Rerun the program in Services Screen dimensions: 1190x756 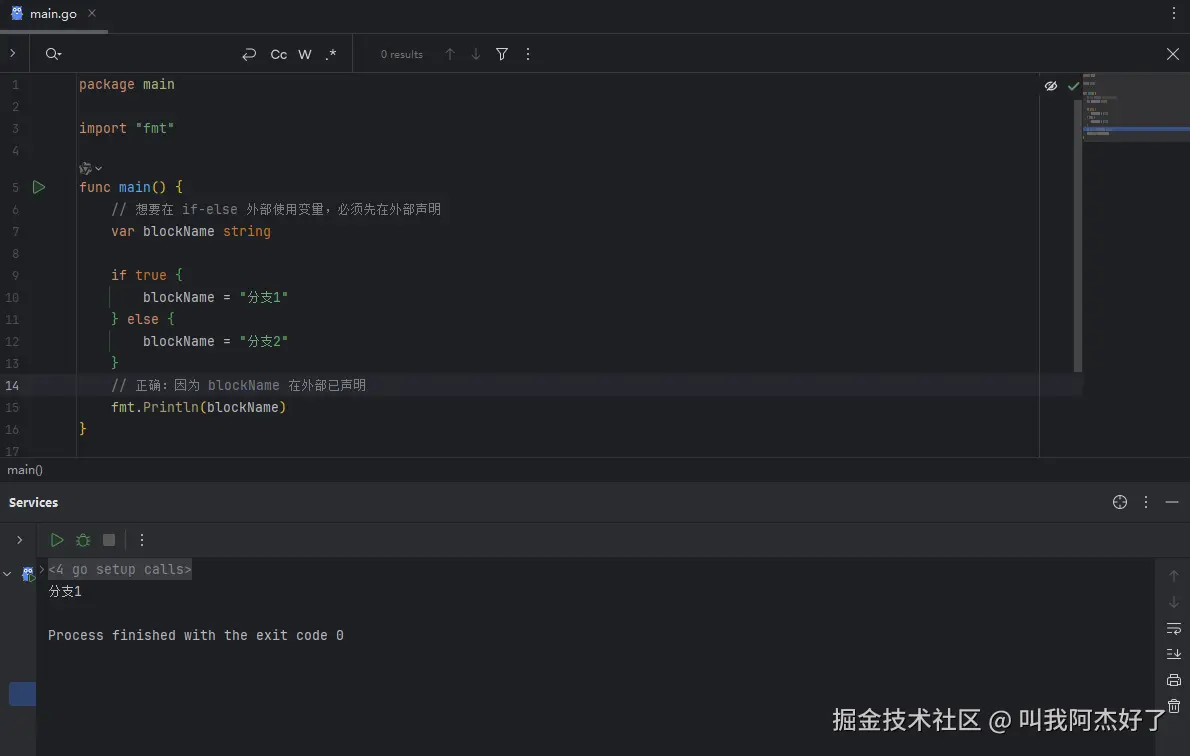click(x=56, y=540)
